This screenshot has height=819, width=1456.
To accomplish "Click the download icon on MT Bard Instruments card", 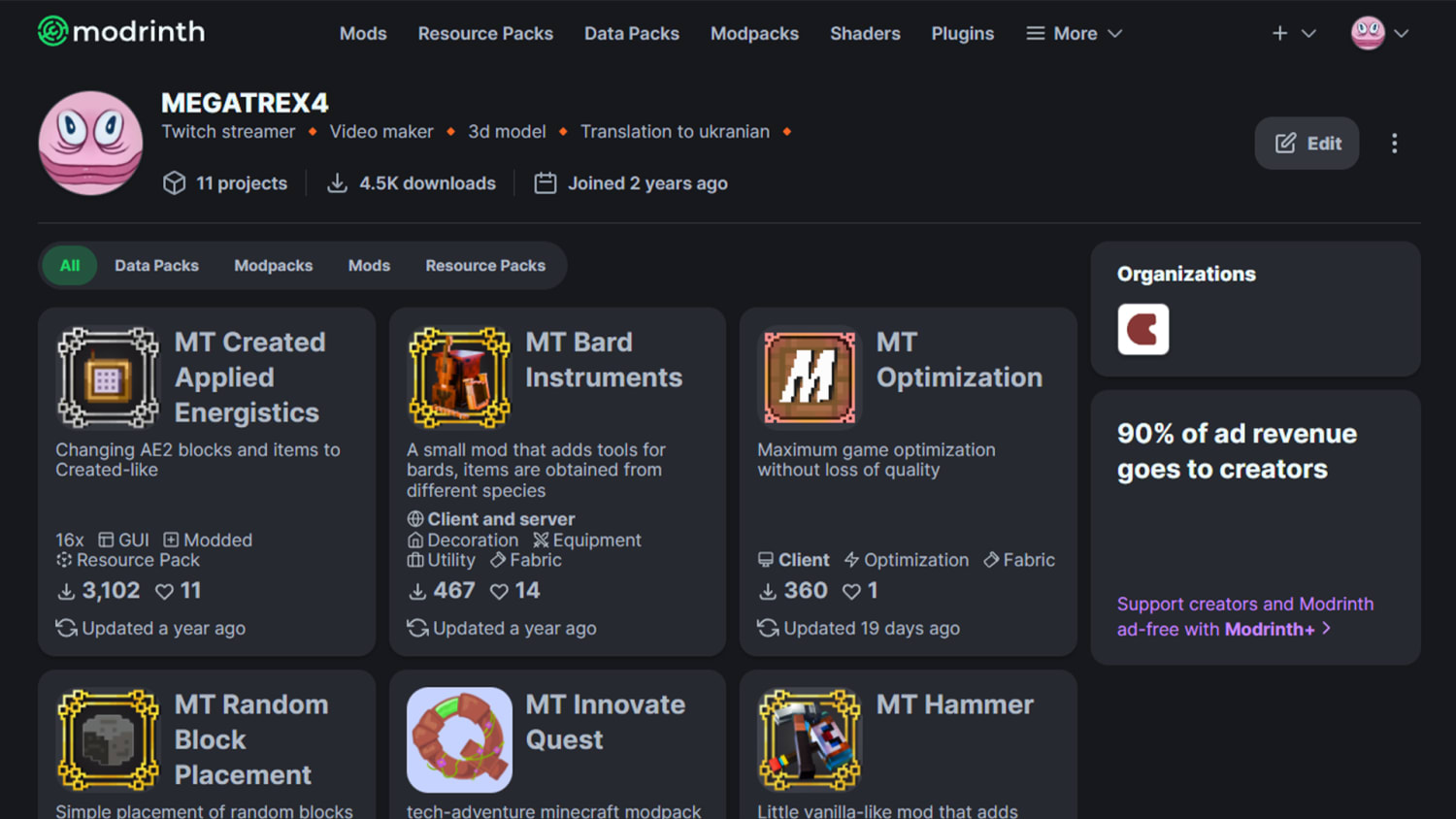I will pos(417,591).
